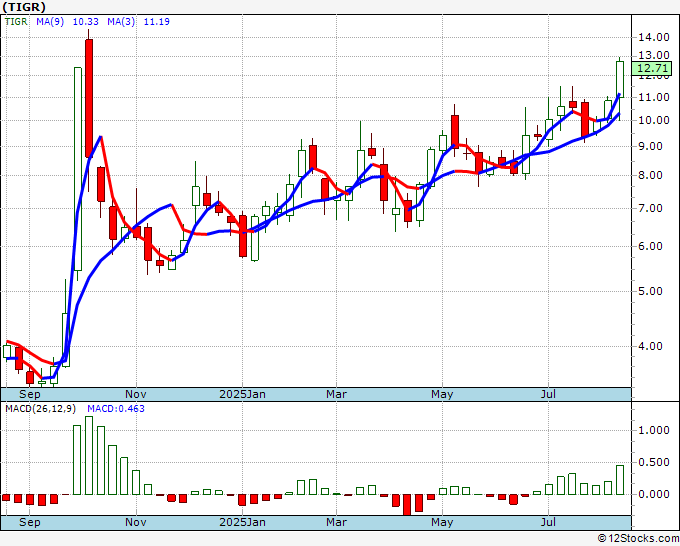Click the 6.00 price axis label
680x546 pixels.
pos(650,246)
